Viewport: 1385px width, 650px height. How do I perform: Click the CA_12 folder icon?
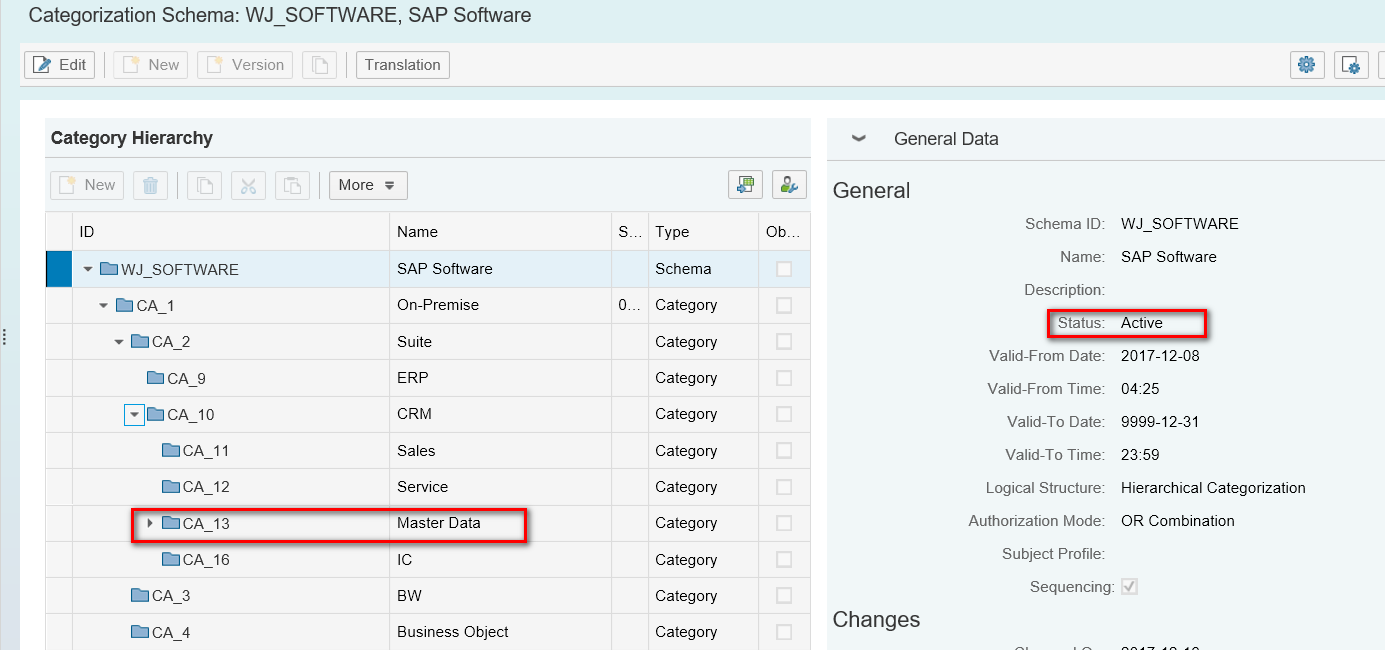pyautogui.click(x=171, y=487)
